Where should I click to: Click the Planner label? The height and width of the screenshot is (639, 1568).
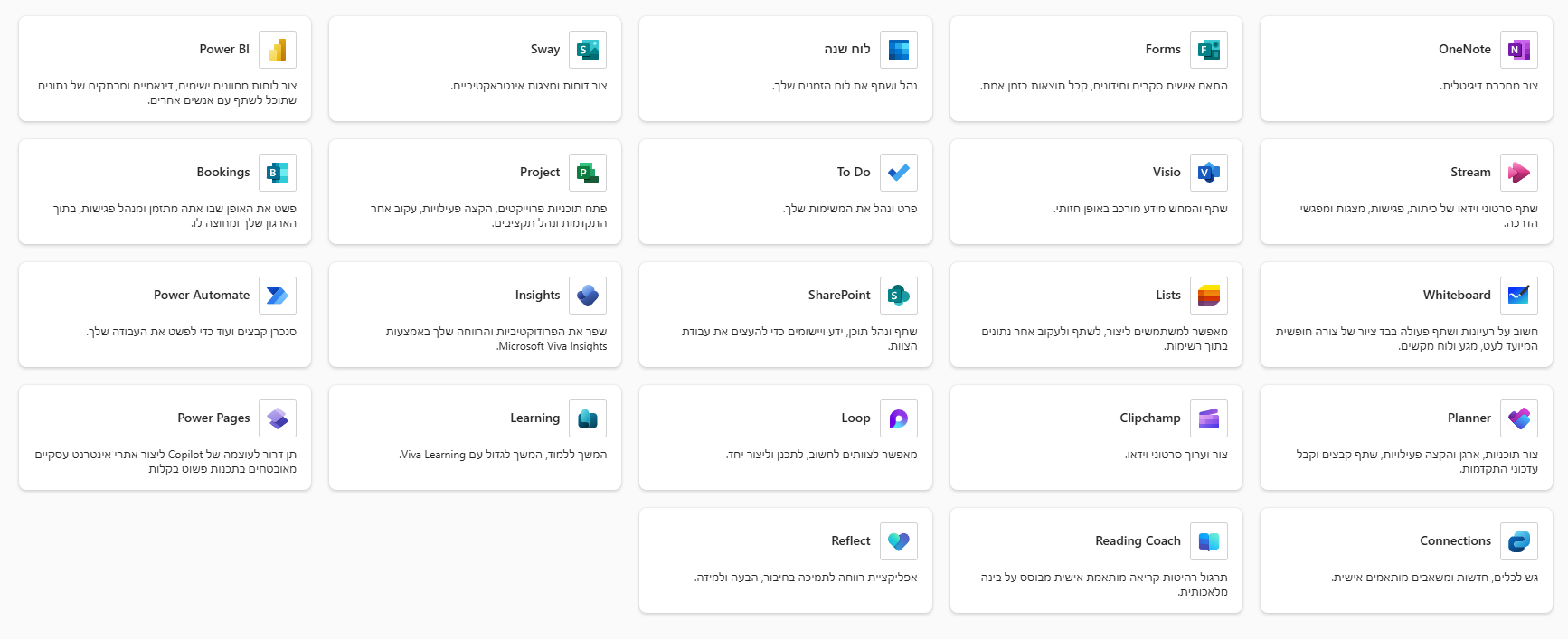point(1469,418)
